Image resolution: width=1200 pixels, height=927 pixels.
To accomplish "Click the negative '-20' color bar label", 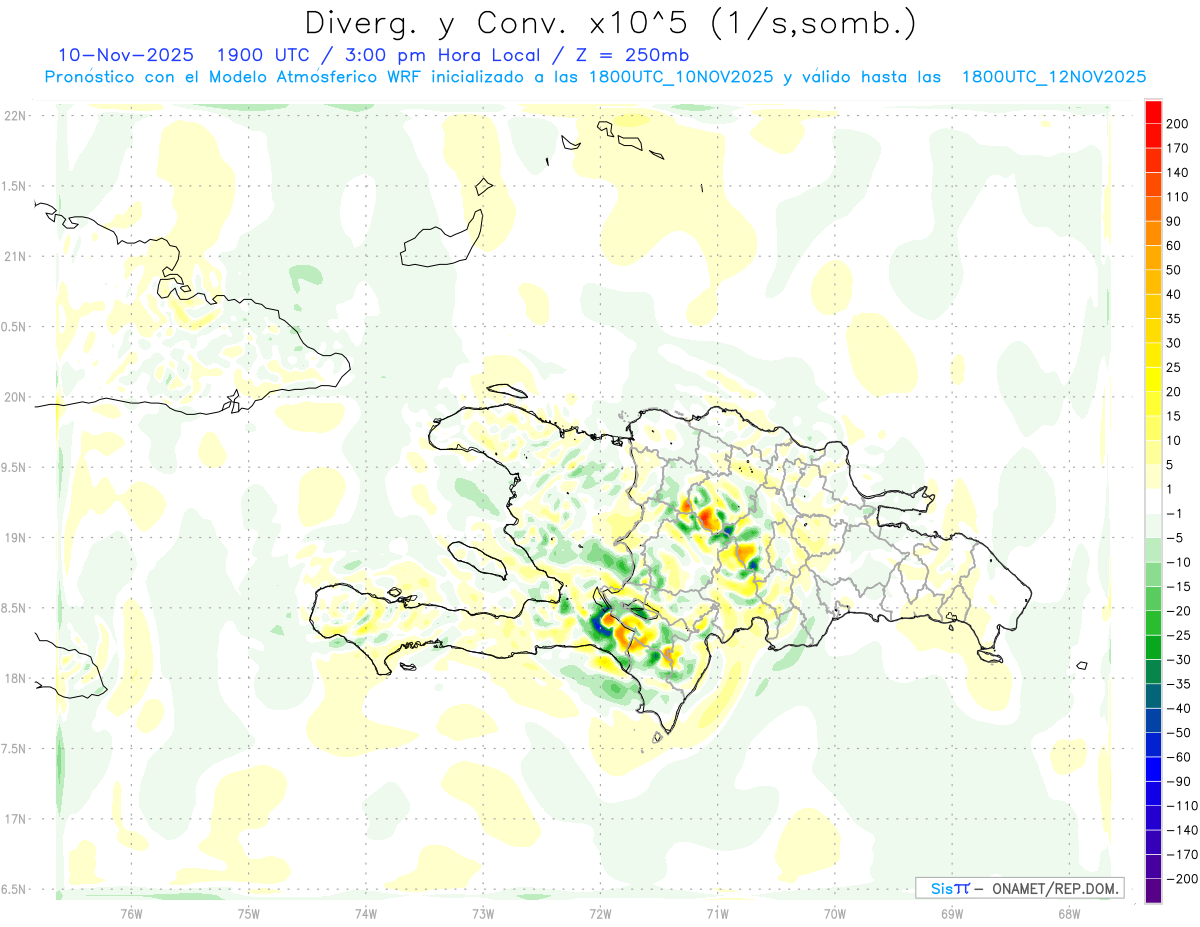I will click(1178, 611).
